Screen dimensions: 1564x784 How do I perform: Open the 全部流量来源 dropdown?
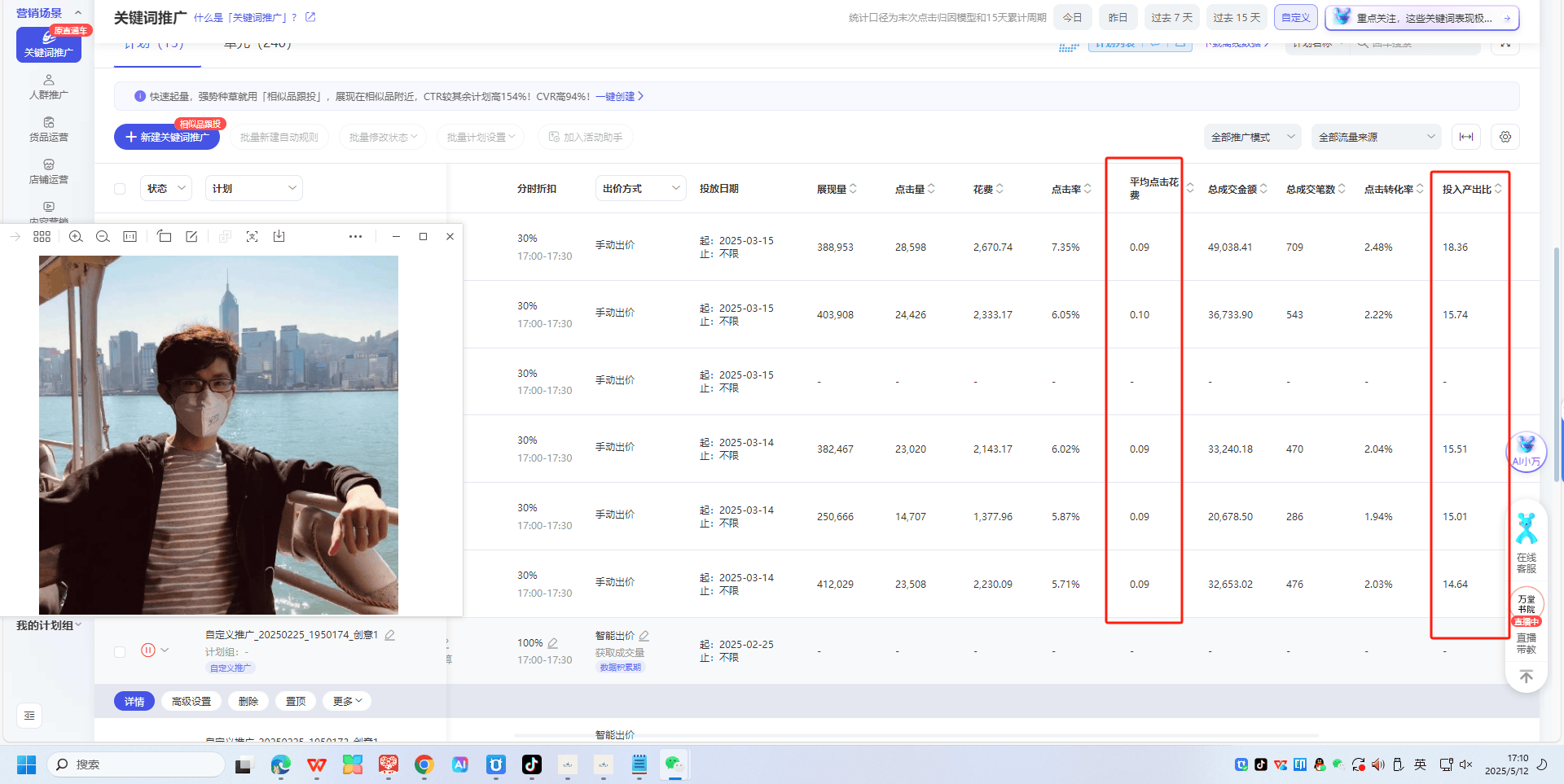coord(1376,137)
